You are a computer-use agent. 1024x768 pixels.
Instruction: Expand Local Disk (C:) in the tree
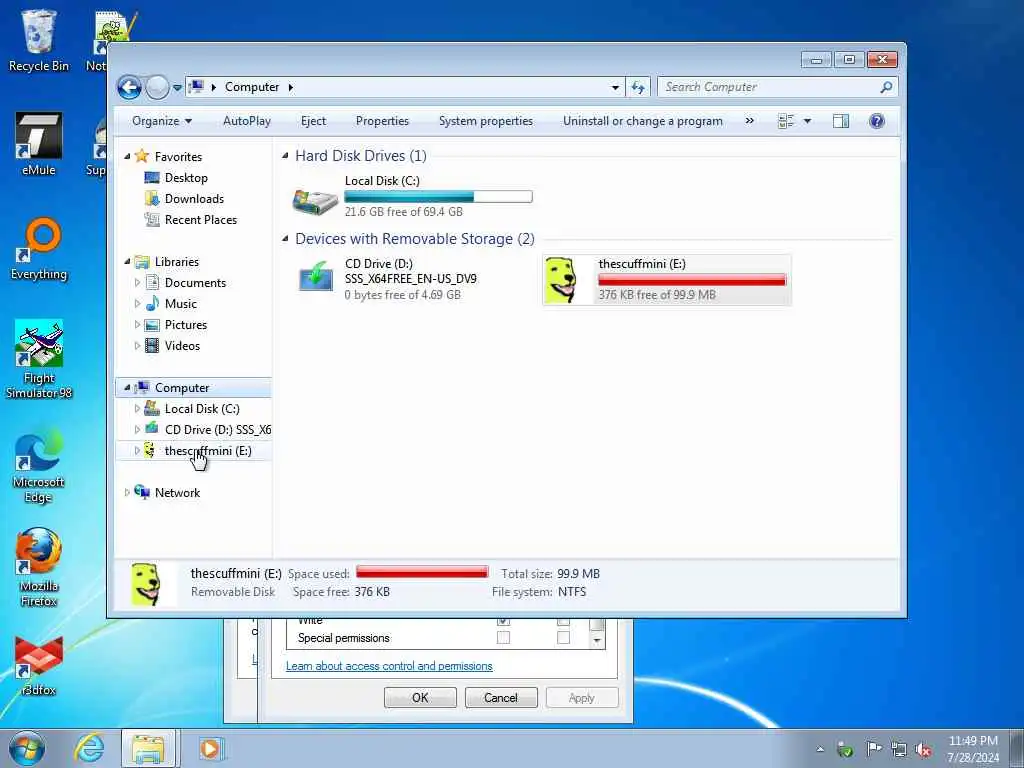(x=137, y=409)
